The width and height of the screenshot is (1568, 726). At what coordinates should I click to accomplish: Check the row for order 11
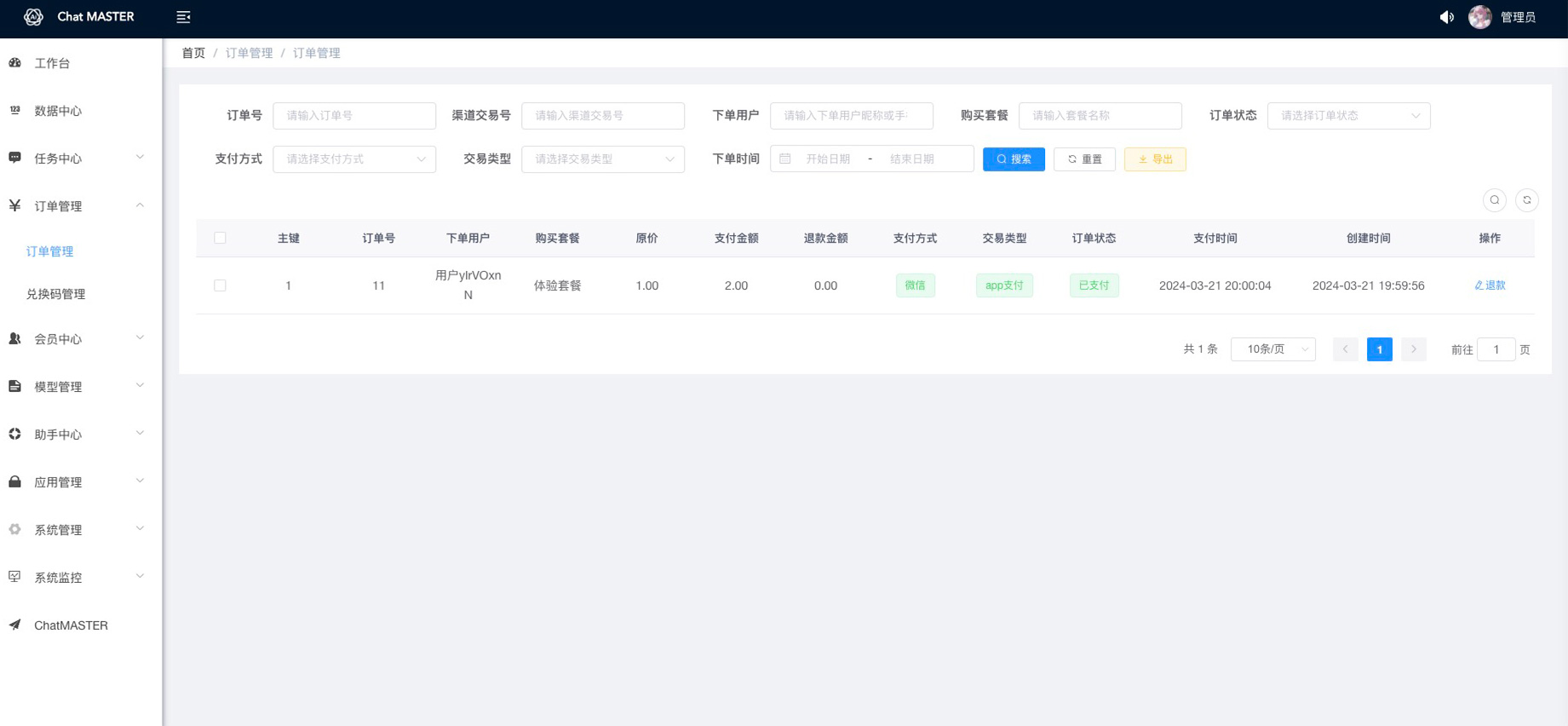pos(220,285)
